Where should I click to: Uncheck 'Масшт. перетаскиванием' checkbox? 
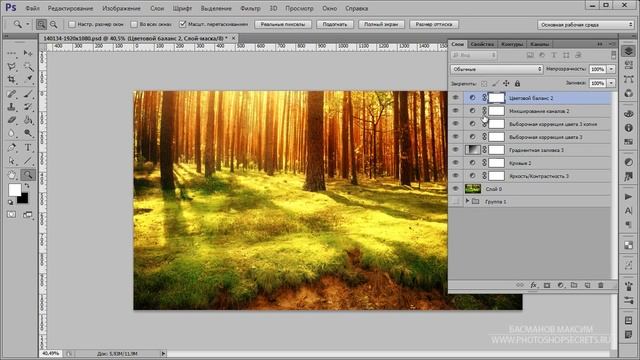[x=183, y=24]
